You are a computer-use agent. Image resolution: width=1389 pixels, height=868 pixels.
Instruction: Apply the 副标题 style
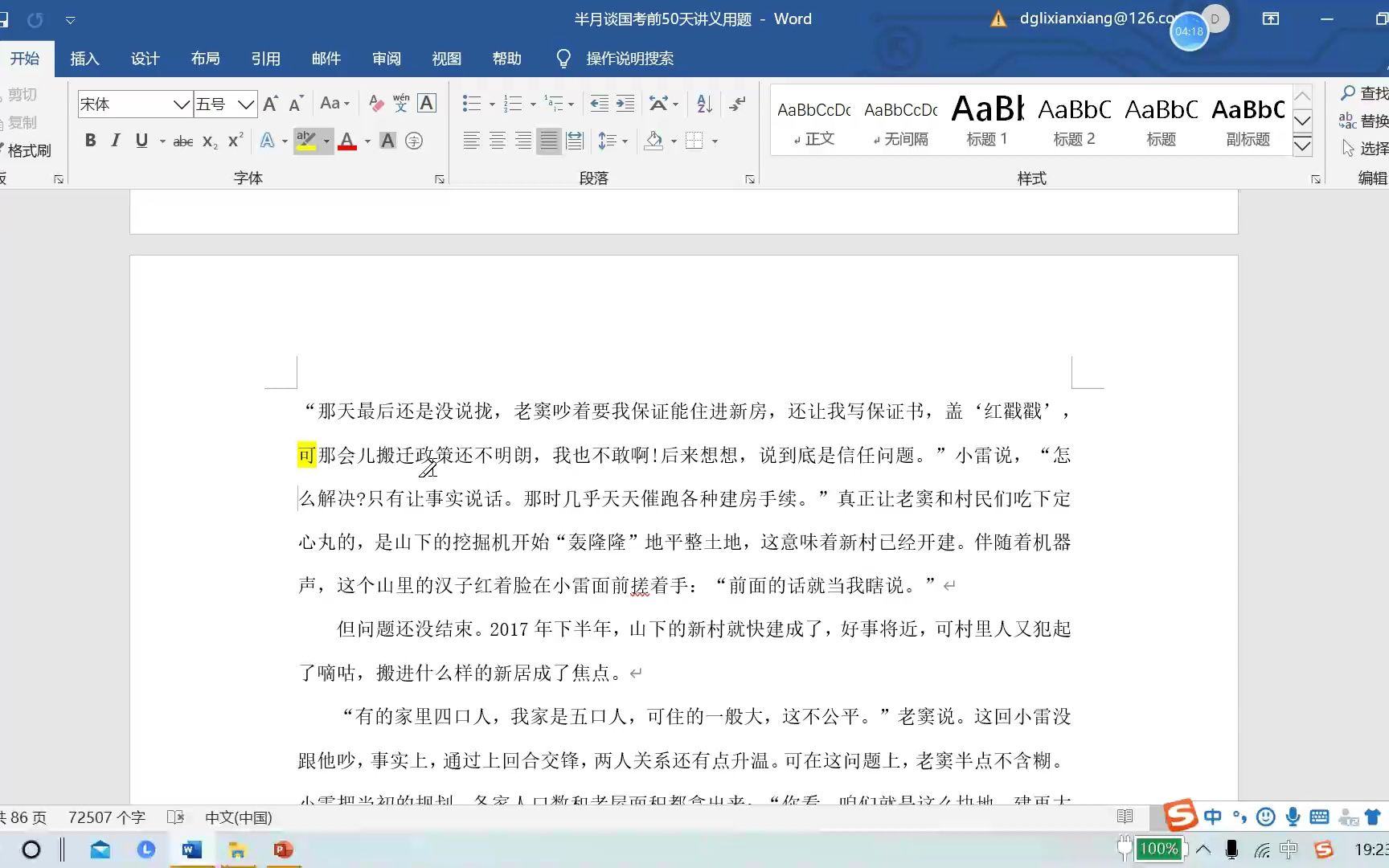[x=1248, y=121]
